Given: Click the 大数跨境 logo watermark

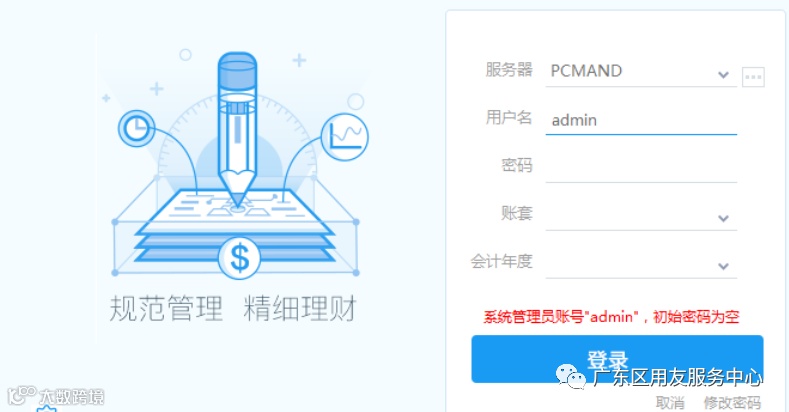Looking at the screenshot, I should pos(56,396).
